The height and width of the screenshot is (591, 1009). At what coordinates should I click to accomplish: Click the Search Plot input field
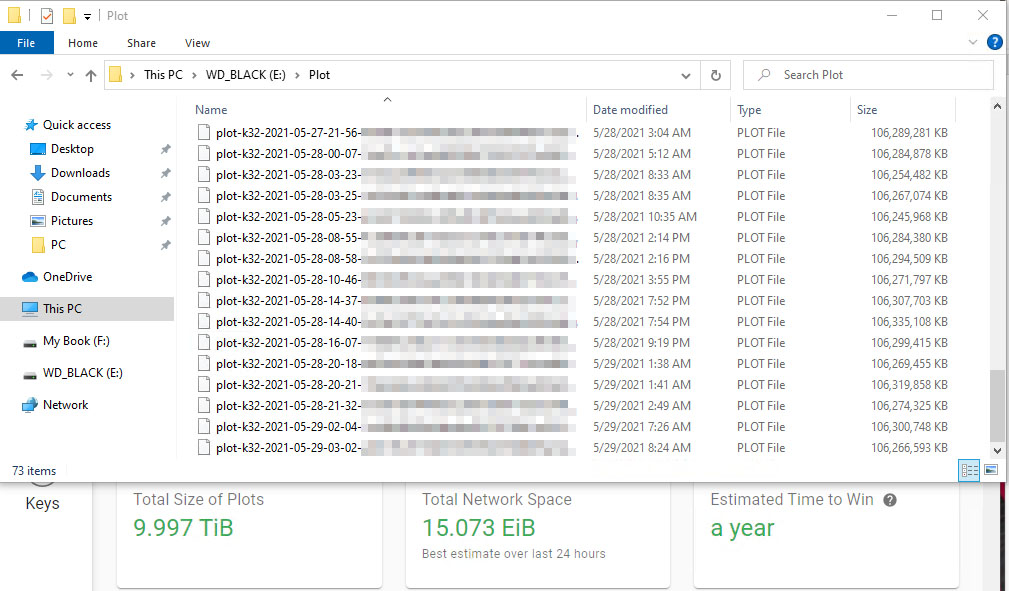tap(868, 75)
